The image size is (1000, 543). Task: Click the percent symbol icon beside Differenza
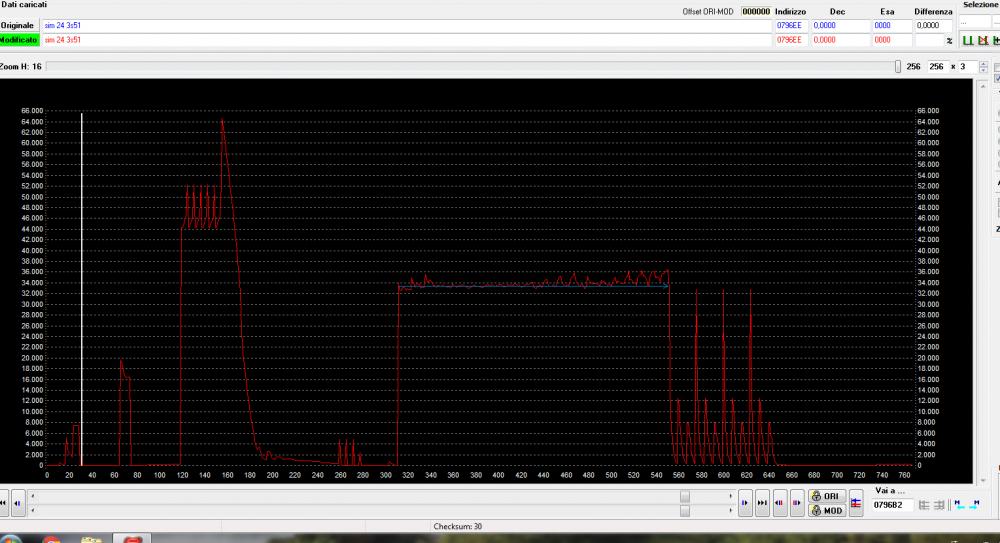949,41
